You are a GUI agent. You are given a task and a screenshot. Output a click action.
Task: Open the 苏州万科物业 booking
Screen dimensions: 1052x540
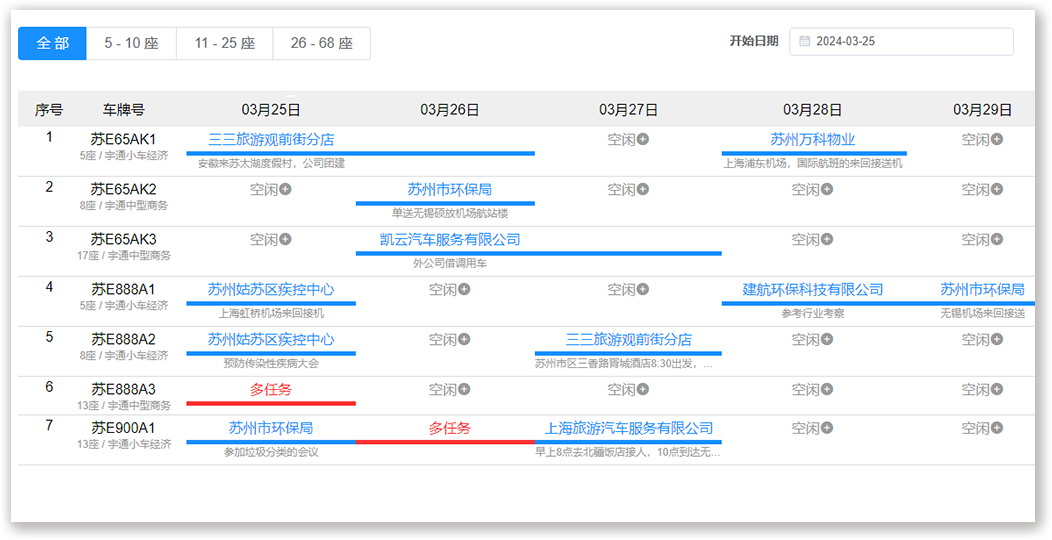(812, 140)
